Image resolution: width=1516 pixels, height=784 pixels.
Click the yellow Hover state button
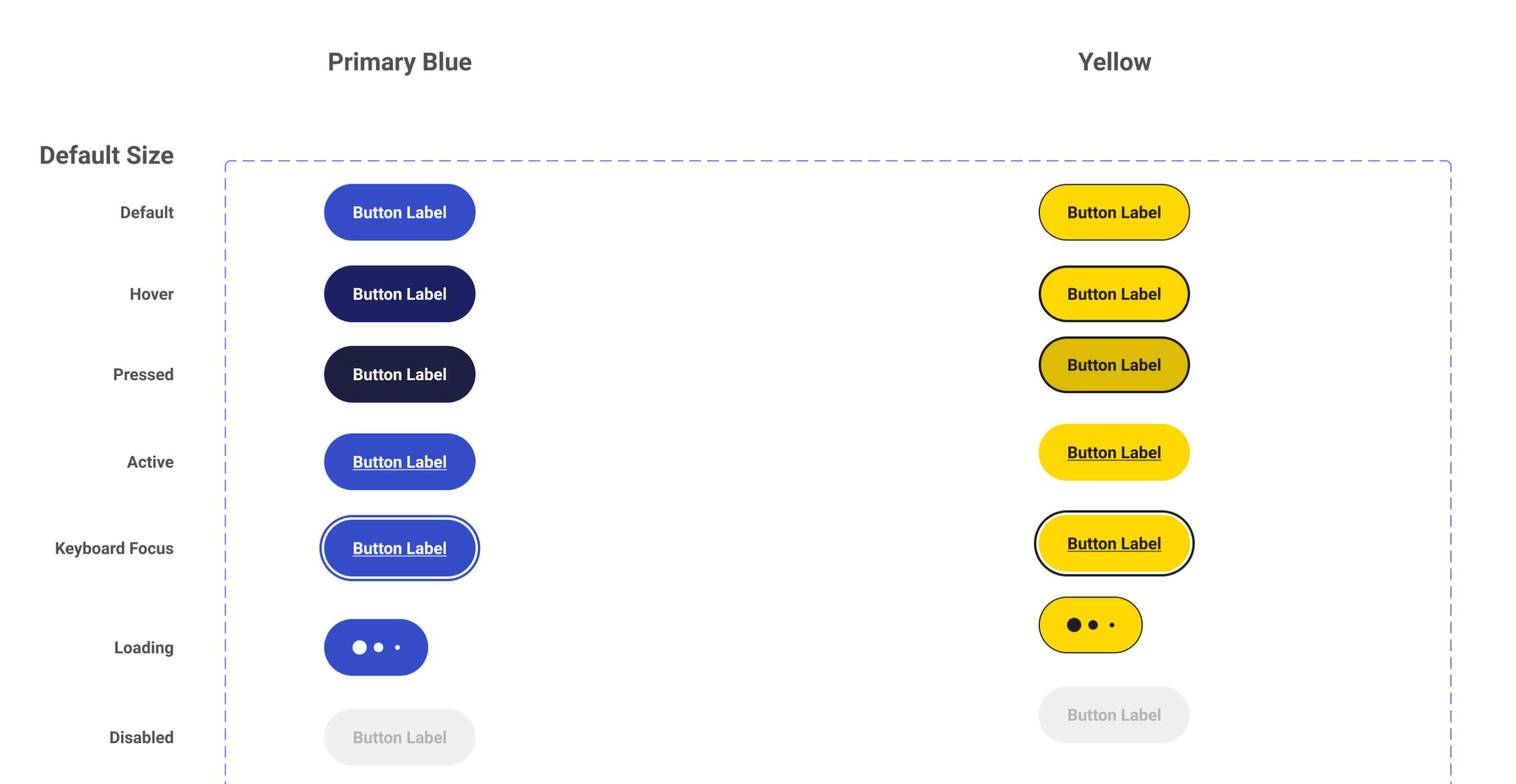[1113, 294]
